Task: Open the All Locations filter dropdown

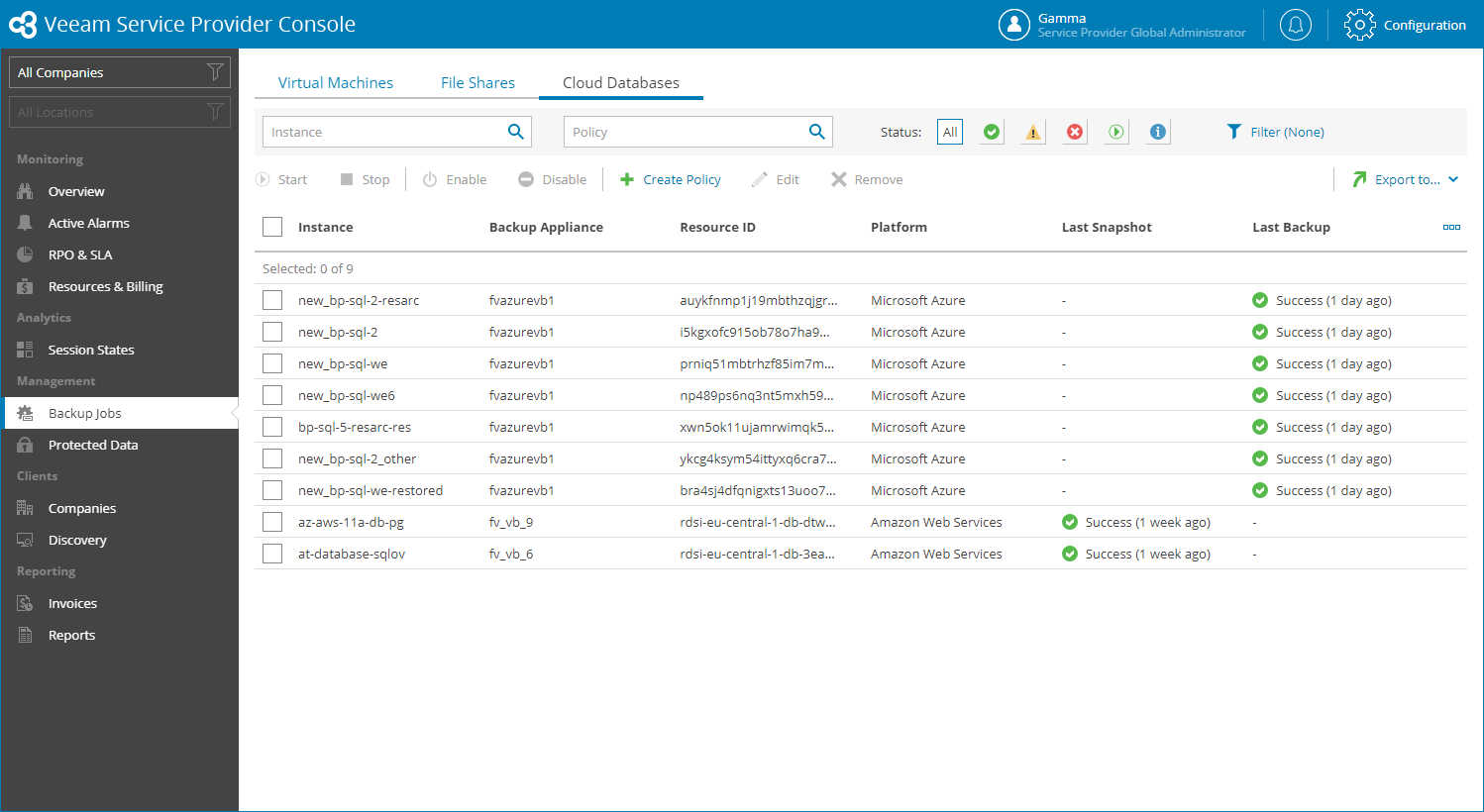Action: coord(120,112)
